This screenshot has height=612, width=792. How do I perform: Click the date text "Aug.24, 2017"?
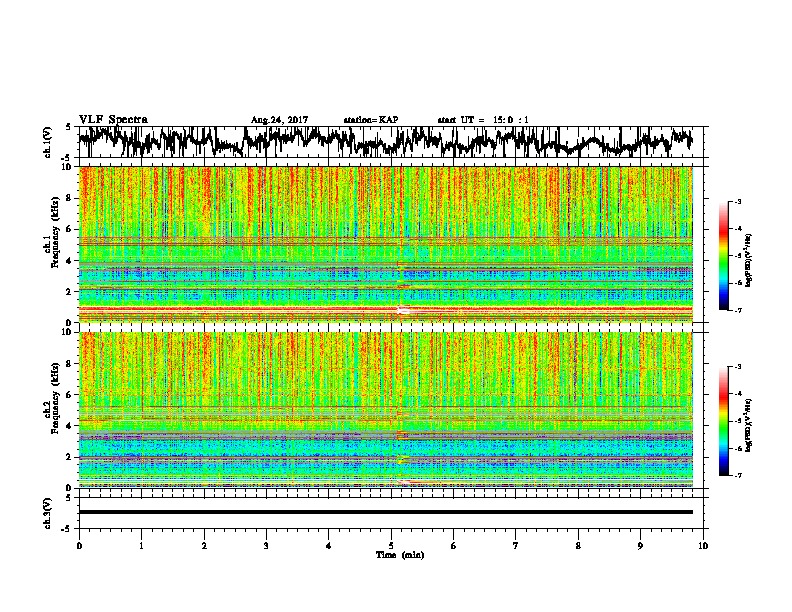pos(279,120)
